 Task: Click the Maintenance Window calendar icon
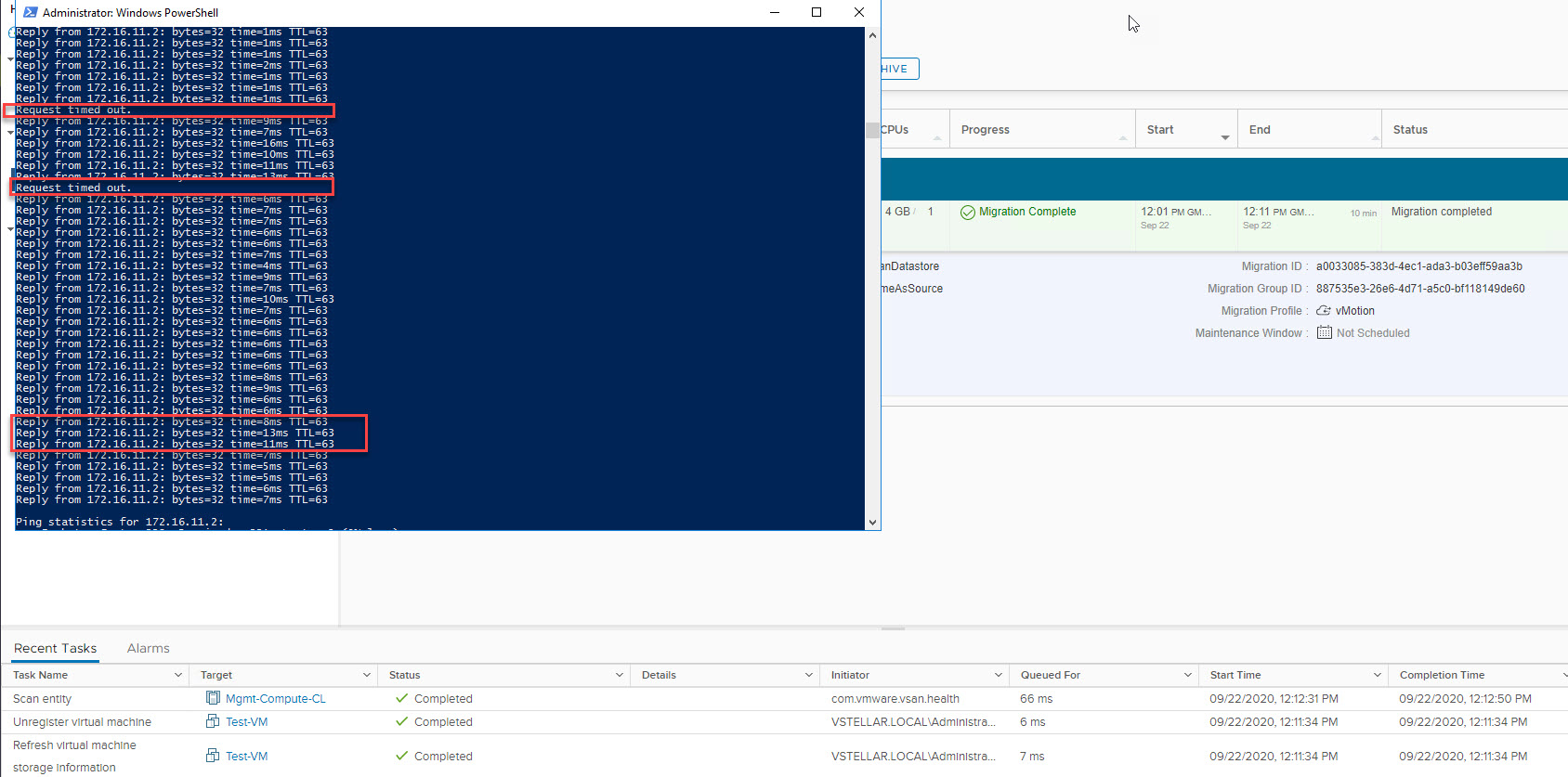(1324, 333)
